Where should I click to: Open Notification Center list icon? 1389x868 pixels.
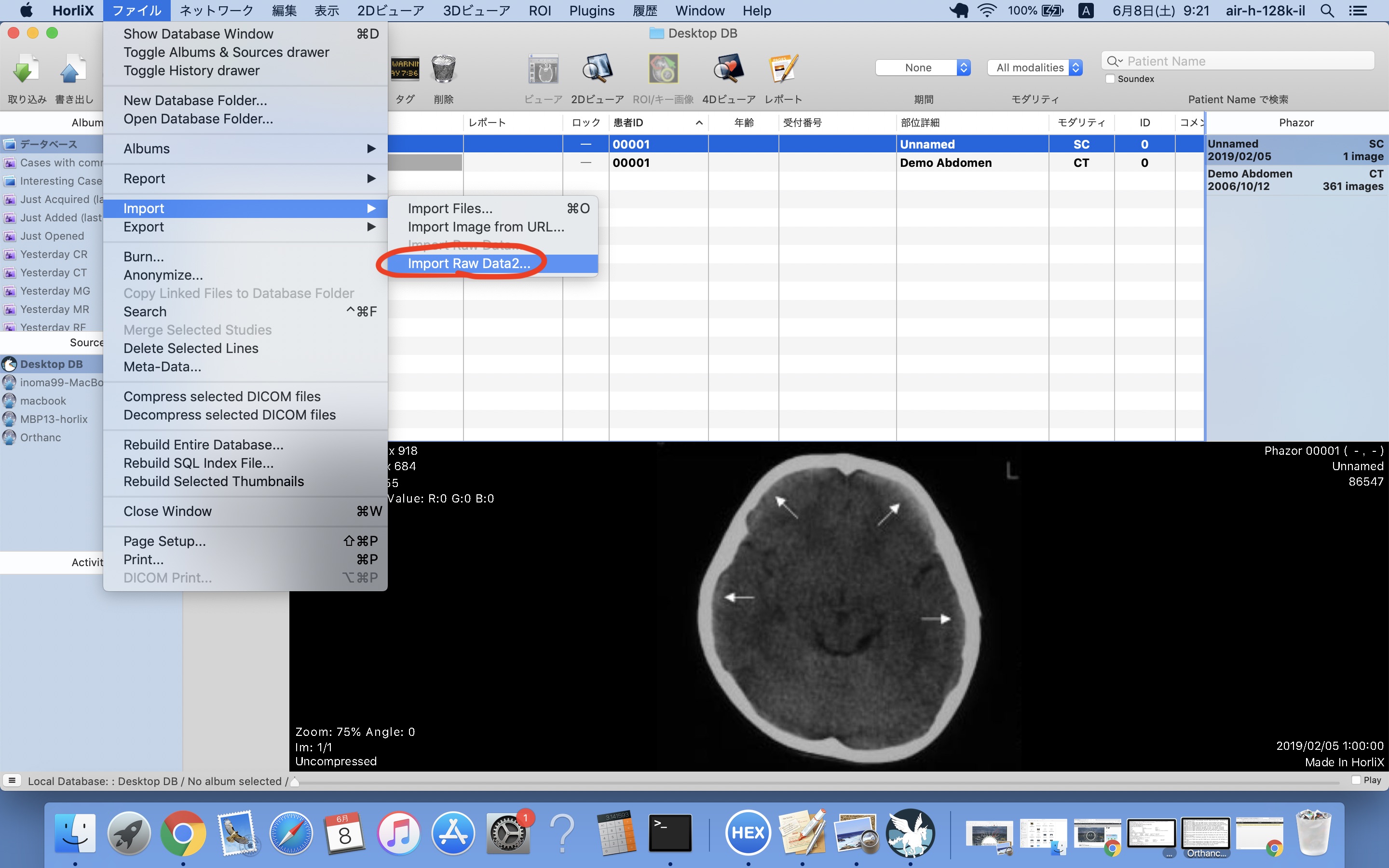click(x=1358, y=11)
